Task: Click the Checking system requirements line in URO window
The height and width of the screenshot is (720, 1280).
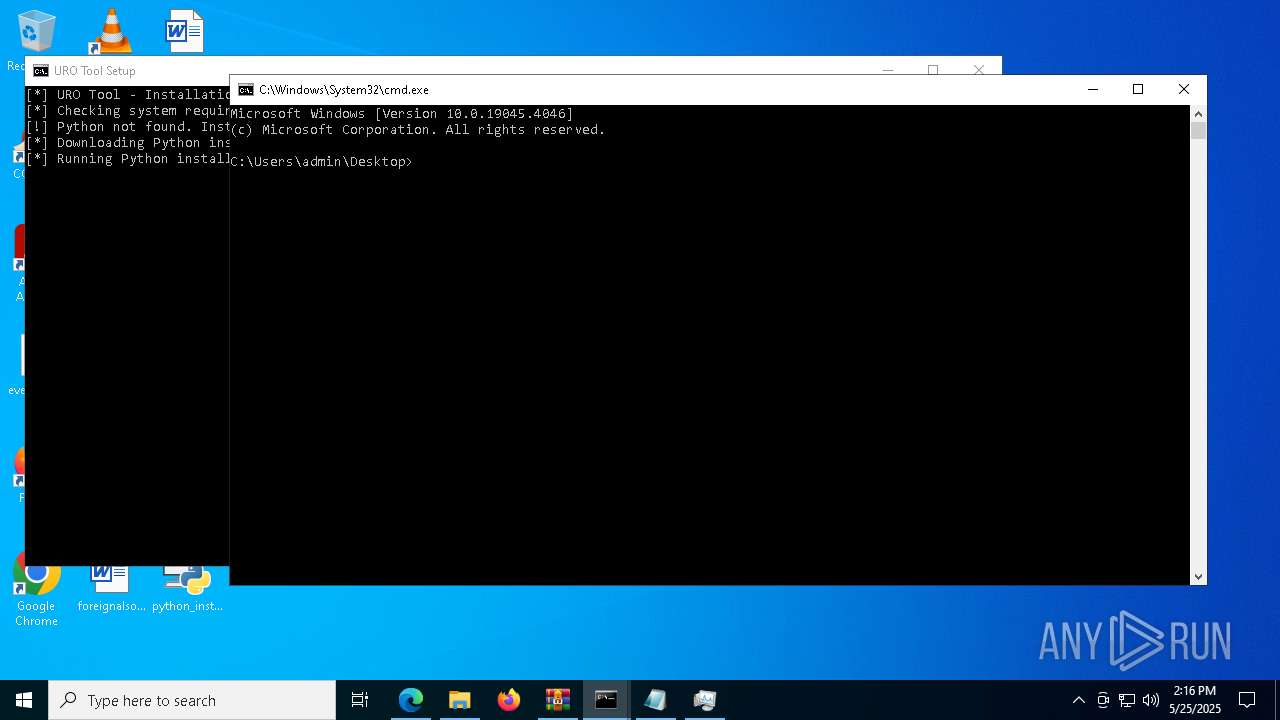Action: point(129,111)
